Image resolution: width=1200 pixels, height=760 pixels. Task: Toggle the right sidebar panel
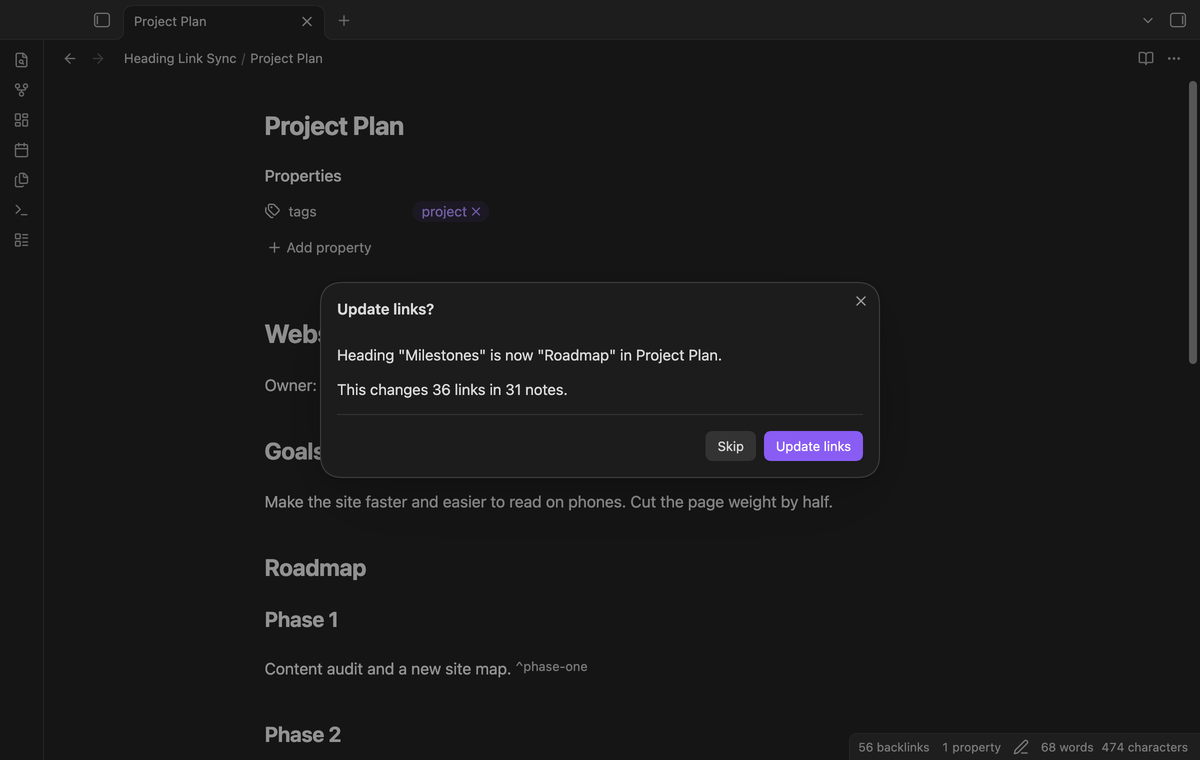click(1178, 20)
